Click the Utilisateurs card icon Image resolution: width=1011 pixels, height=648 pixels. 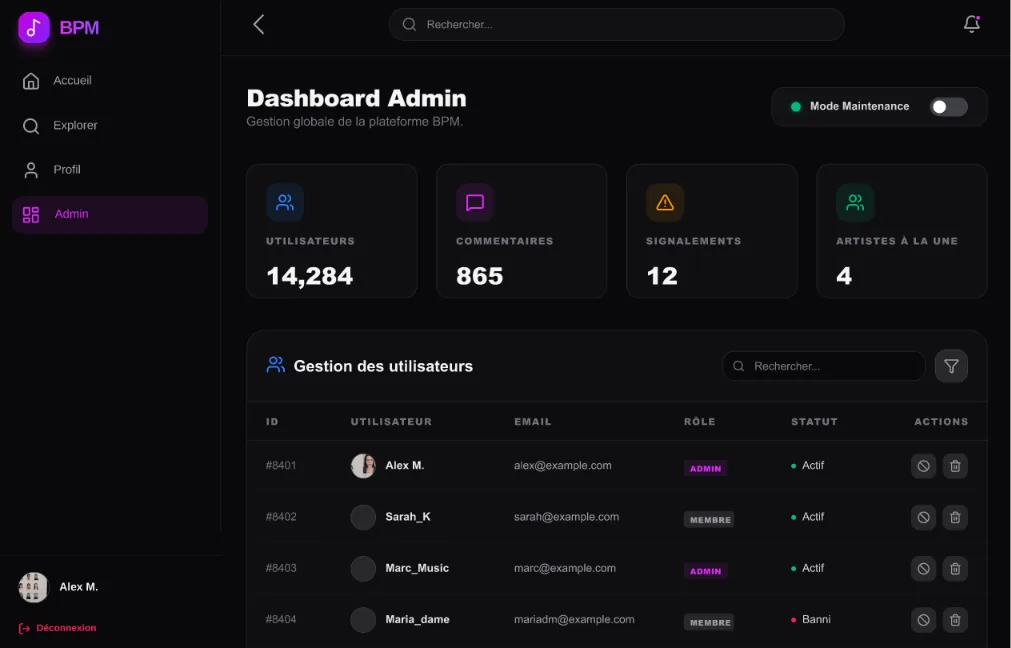(x=285, y=202)
